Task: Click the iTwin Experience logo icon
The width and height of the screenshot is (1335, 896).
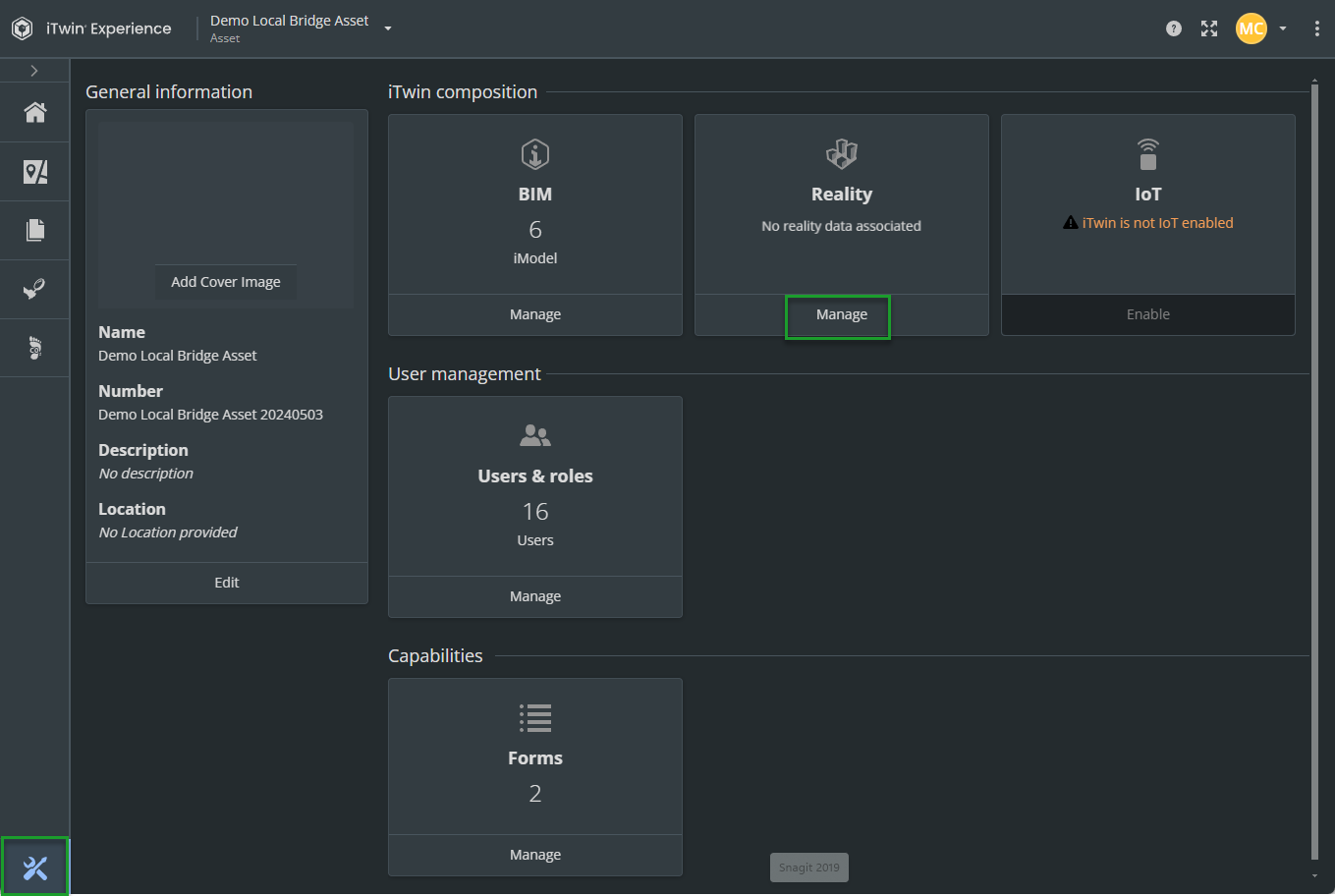Action: [22, 28]
